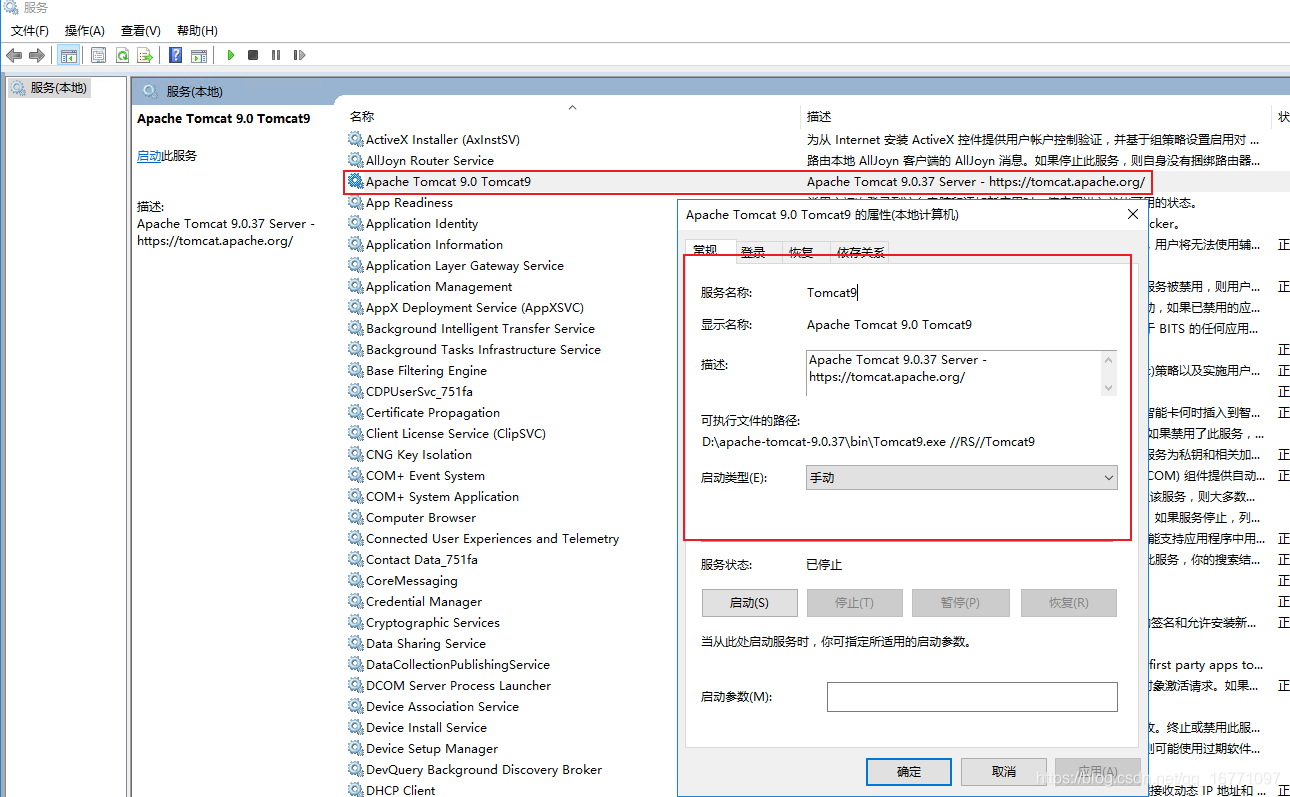Pause the service with toolbar icon

pyautogui.click(x=276, y=56)
